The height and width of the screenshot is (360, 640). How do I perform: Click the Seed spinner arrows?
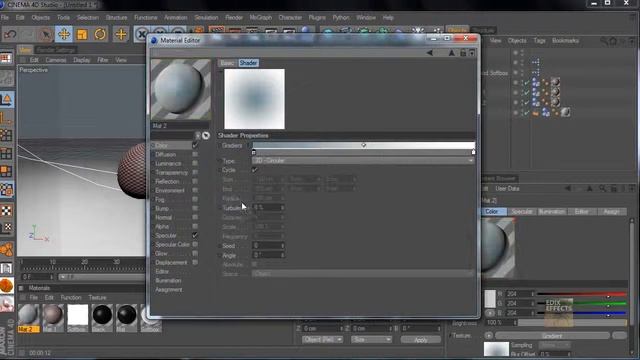click(282, 246)
